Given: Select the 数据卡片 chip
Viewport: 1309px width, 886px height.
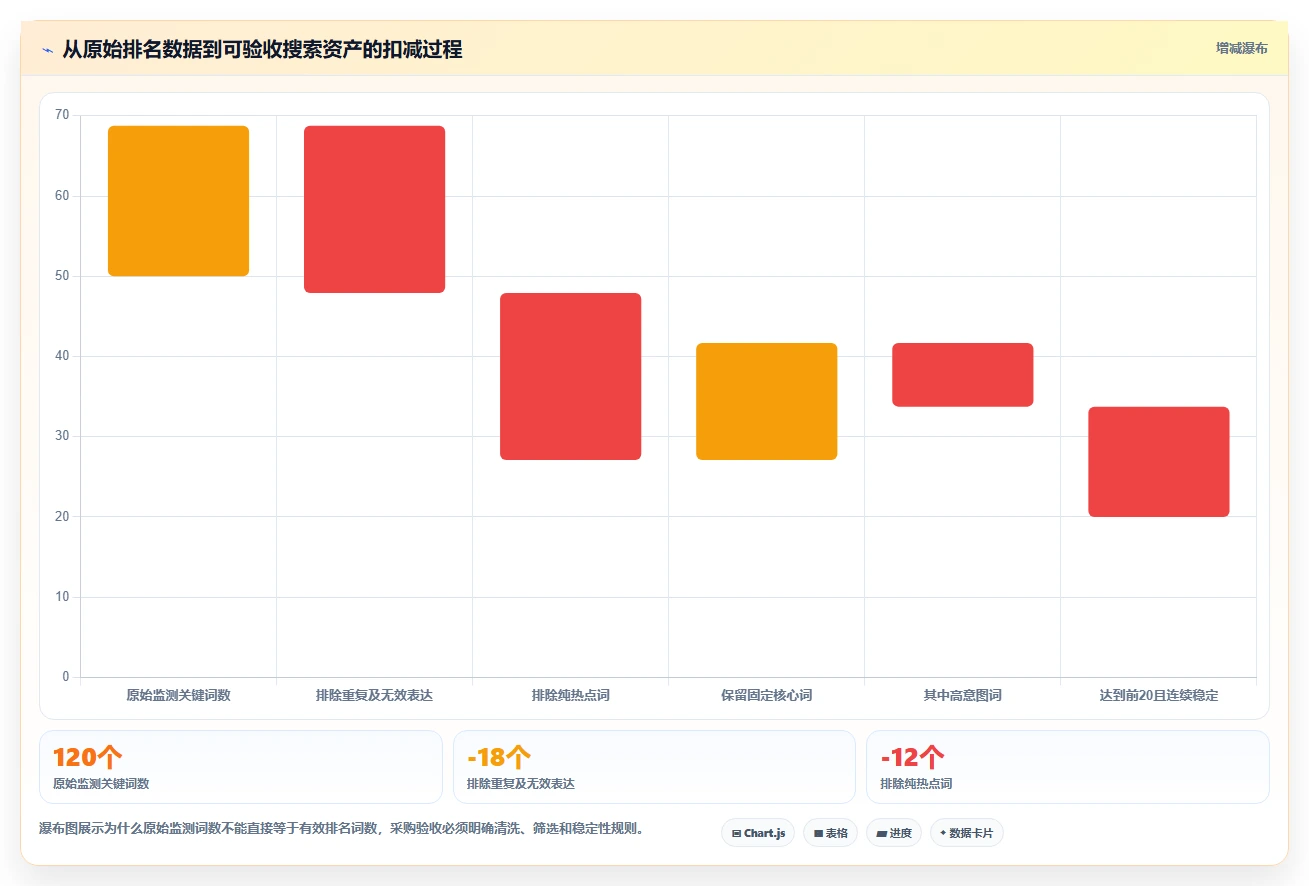Looking at the screenshot, I should click(x=966, y=833).
